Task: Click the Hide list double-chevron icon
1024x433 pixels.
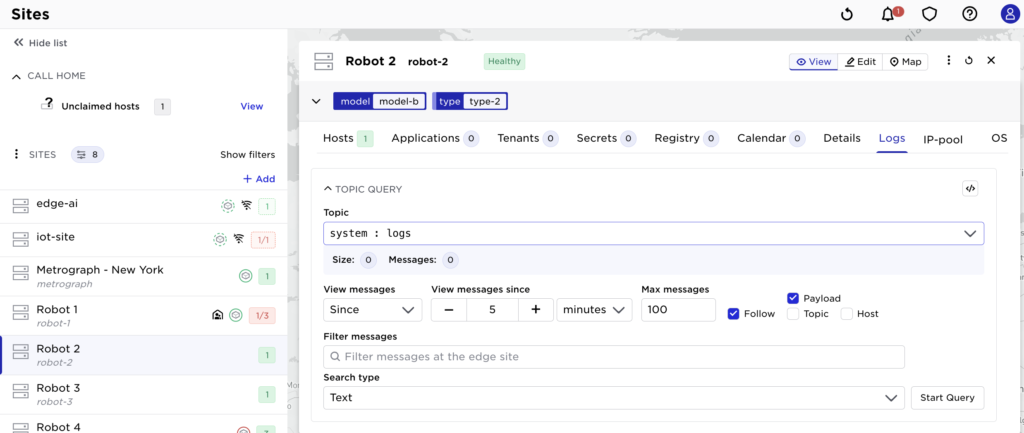Action: click(18, 42)
